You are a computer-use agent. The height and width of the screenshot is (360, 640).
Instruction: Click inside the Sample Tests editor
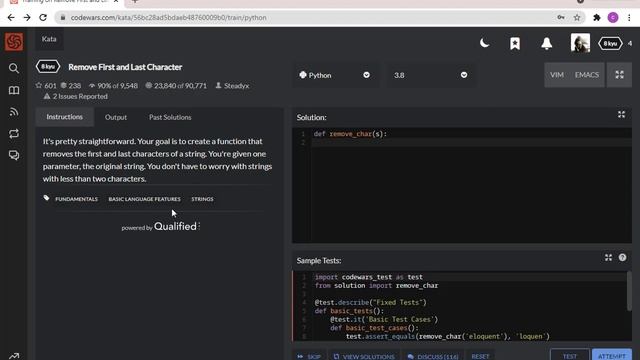(459, 306)
